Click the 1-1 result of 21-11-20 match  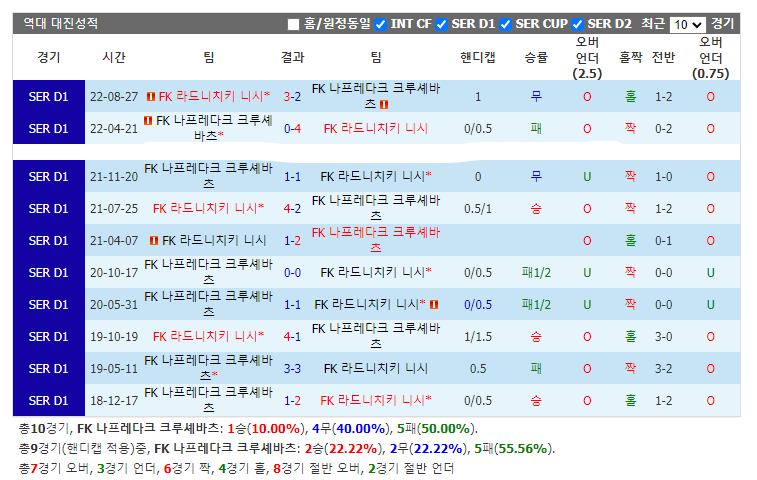click(x=292, y=177)
